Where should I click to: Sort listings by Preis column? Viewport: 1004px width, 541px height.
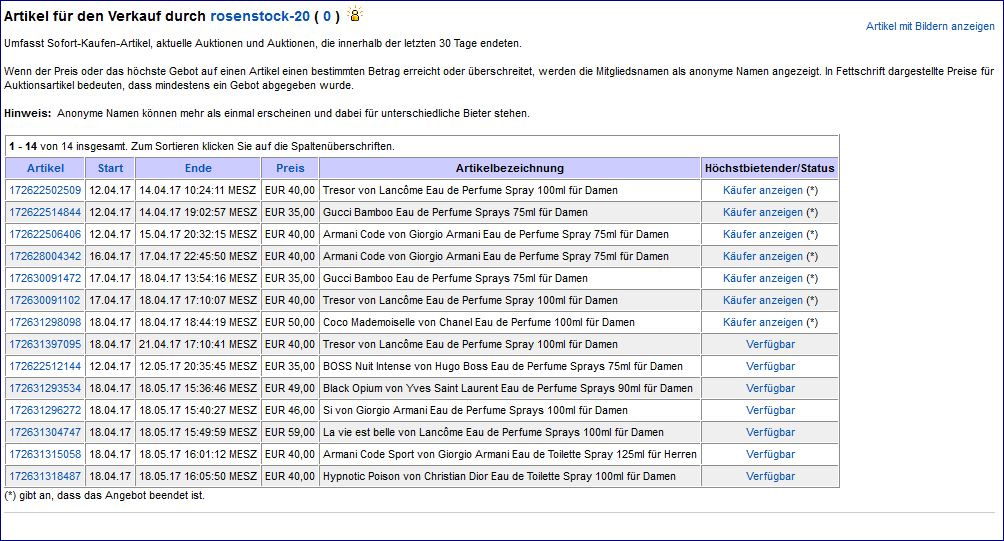point(290,168)
